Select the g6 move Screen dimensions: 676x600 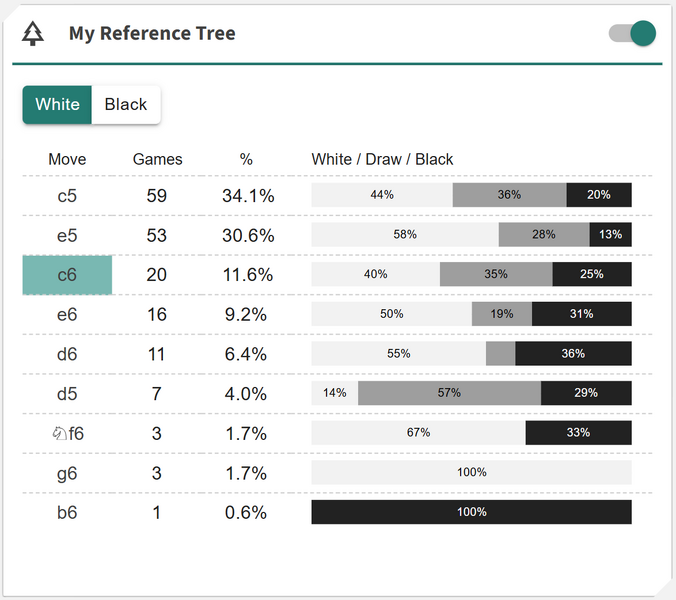[67, 473]
